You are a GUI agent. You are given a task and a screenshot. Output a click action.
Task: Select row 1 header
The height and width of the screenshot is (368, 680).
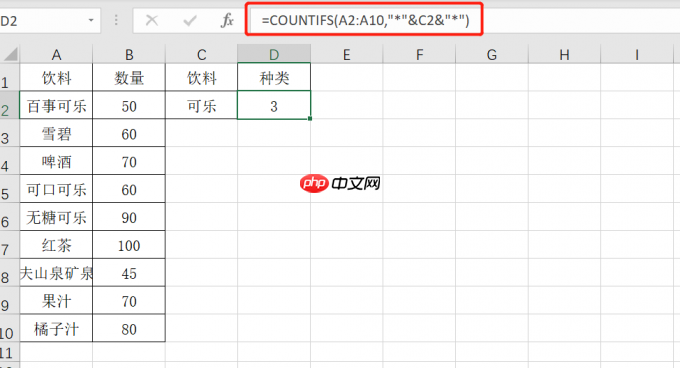coord(10,78)
